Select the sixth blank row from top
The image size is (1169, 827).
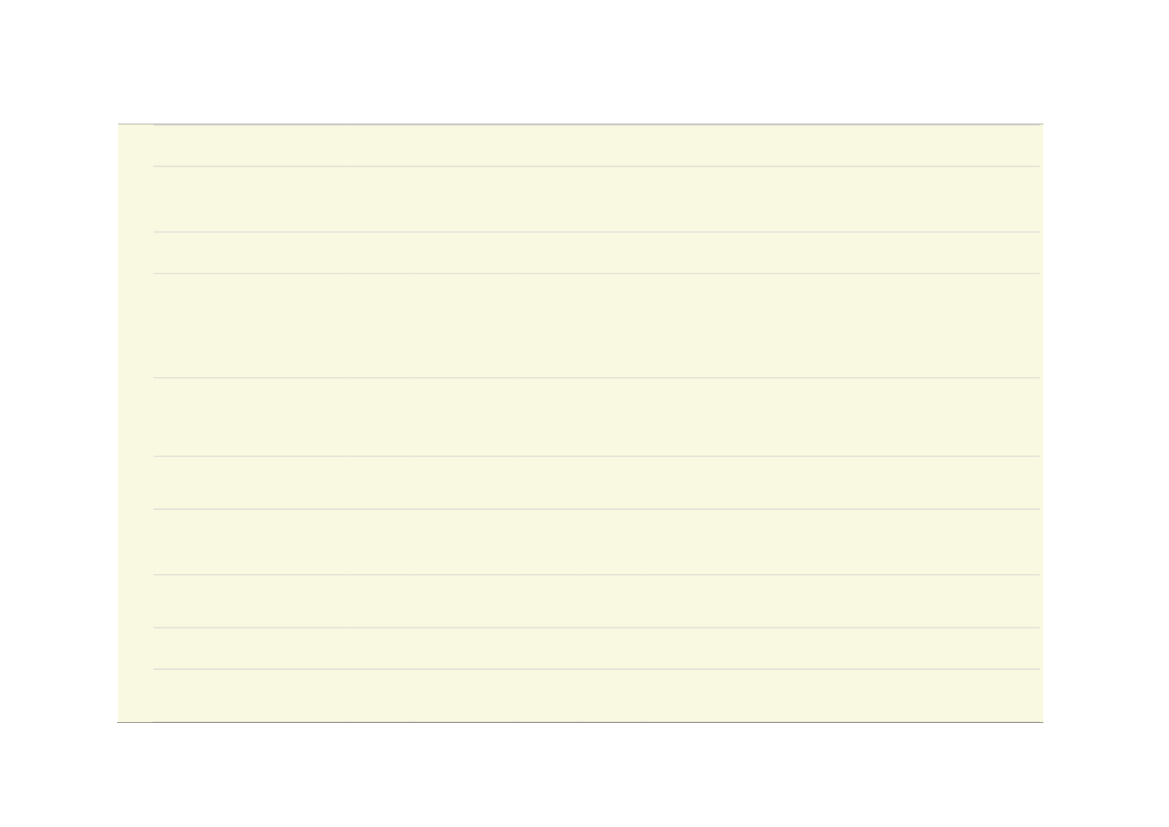pyautogui.click(x=596, y=482)
